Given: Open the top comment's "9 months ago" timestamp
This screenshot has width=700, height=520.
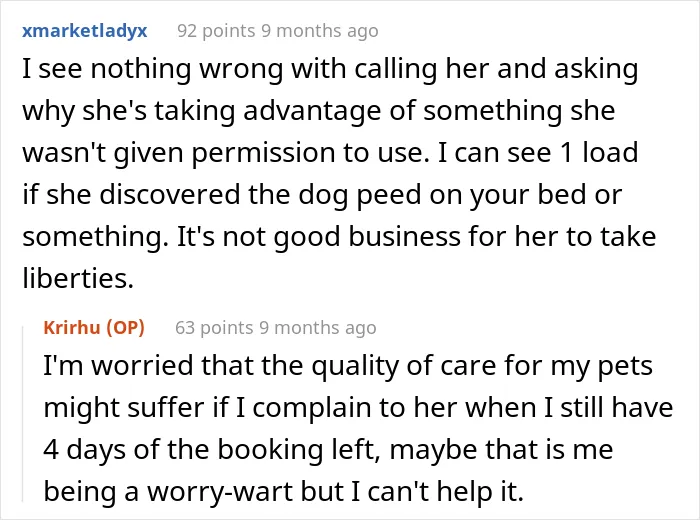Looking at the screenshot, I should coord(320,31).
